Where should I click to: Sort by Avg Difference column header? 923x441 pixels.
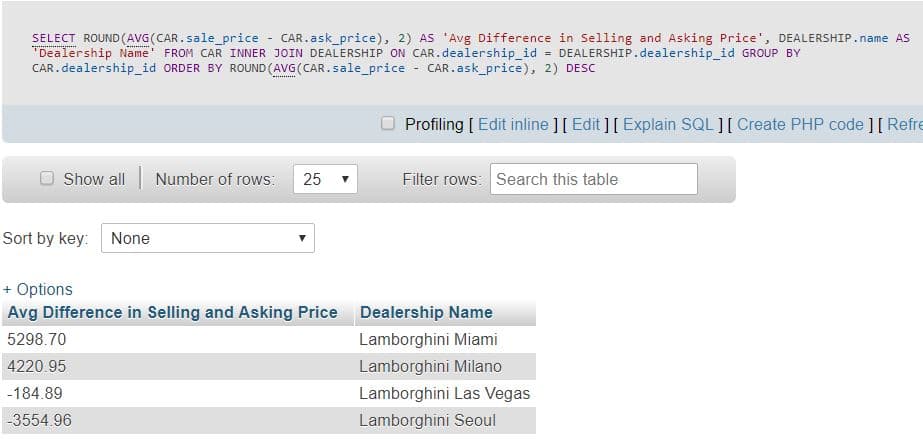tap(172, 312)
